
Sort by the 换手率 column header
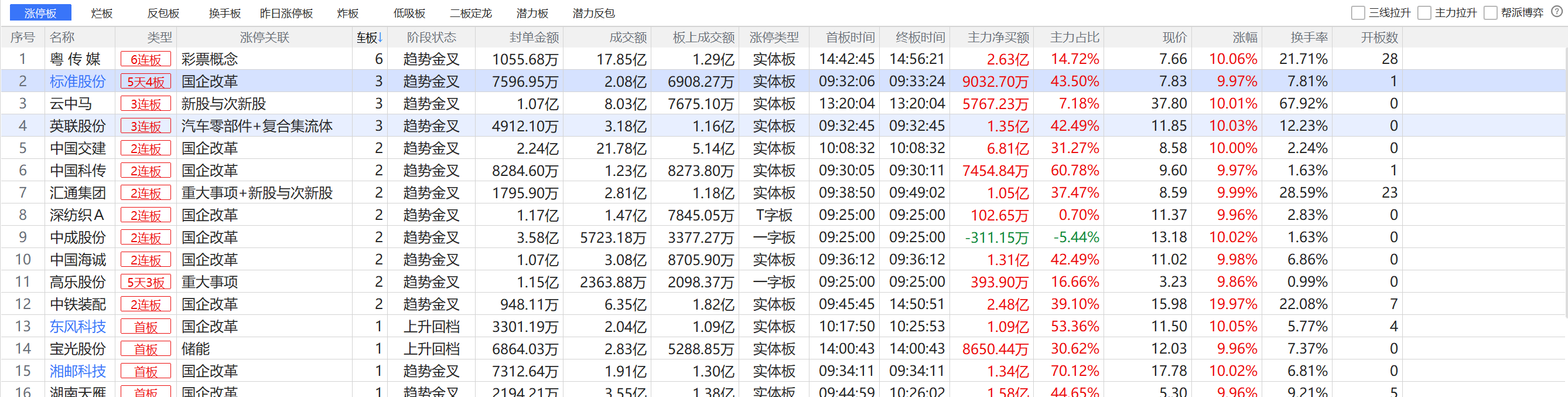(x=1309, y=38)
